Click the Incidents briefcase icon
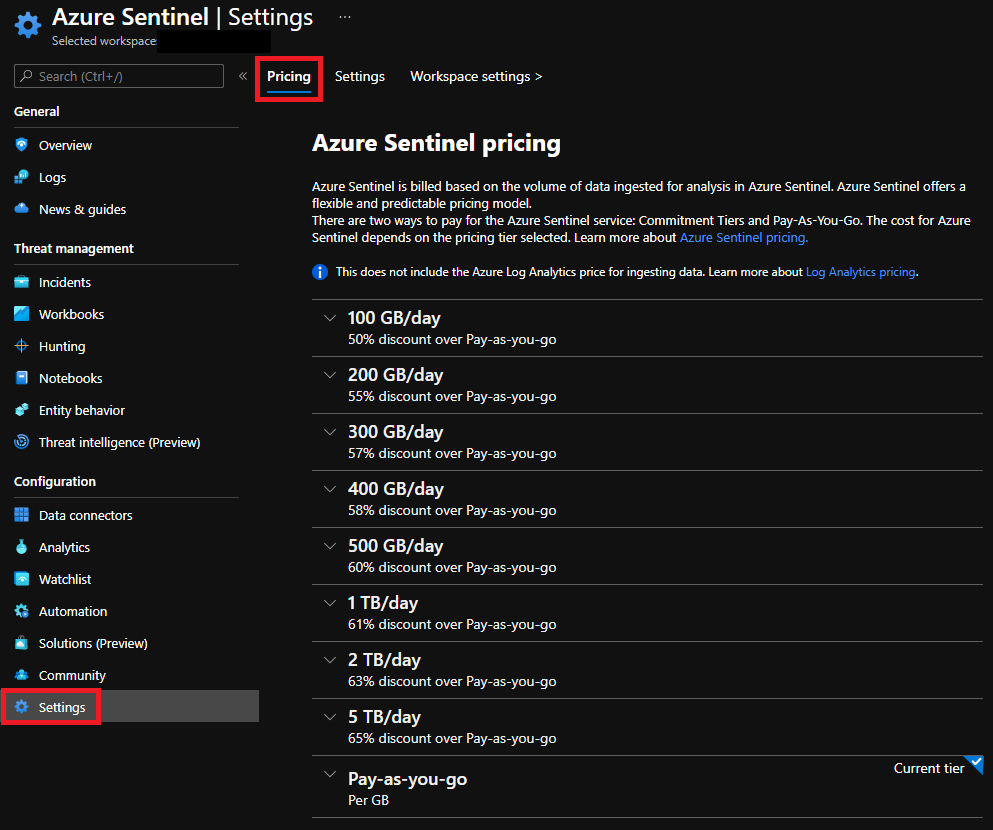 click(x=22, y=282)
